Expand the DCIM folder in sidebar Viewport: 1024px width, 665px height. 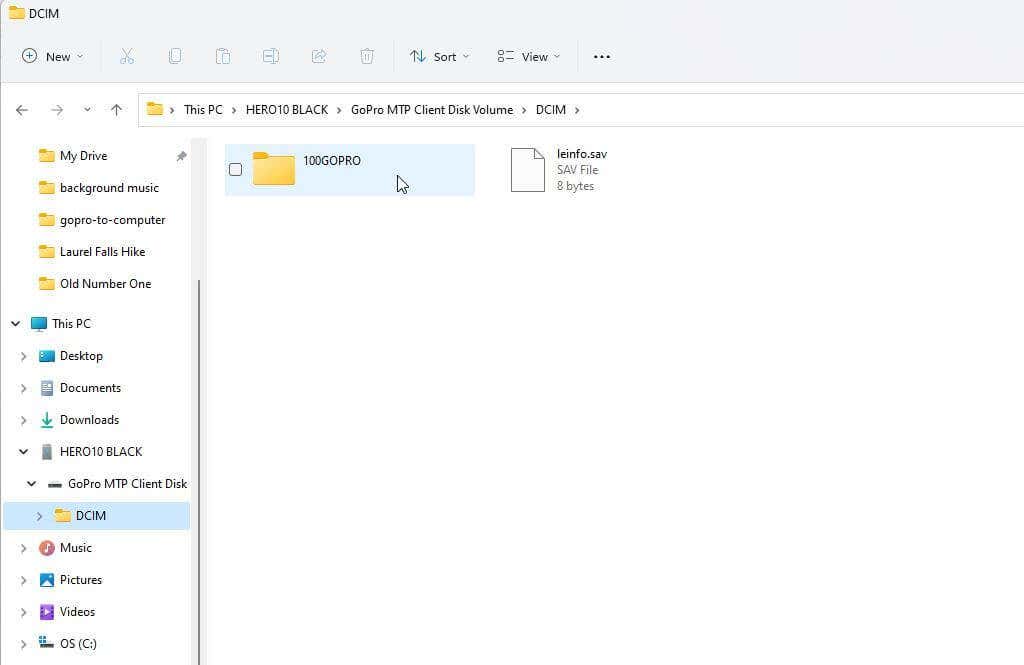click(39, 516)
